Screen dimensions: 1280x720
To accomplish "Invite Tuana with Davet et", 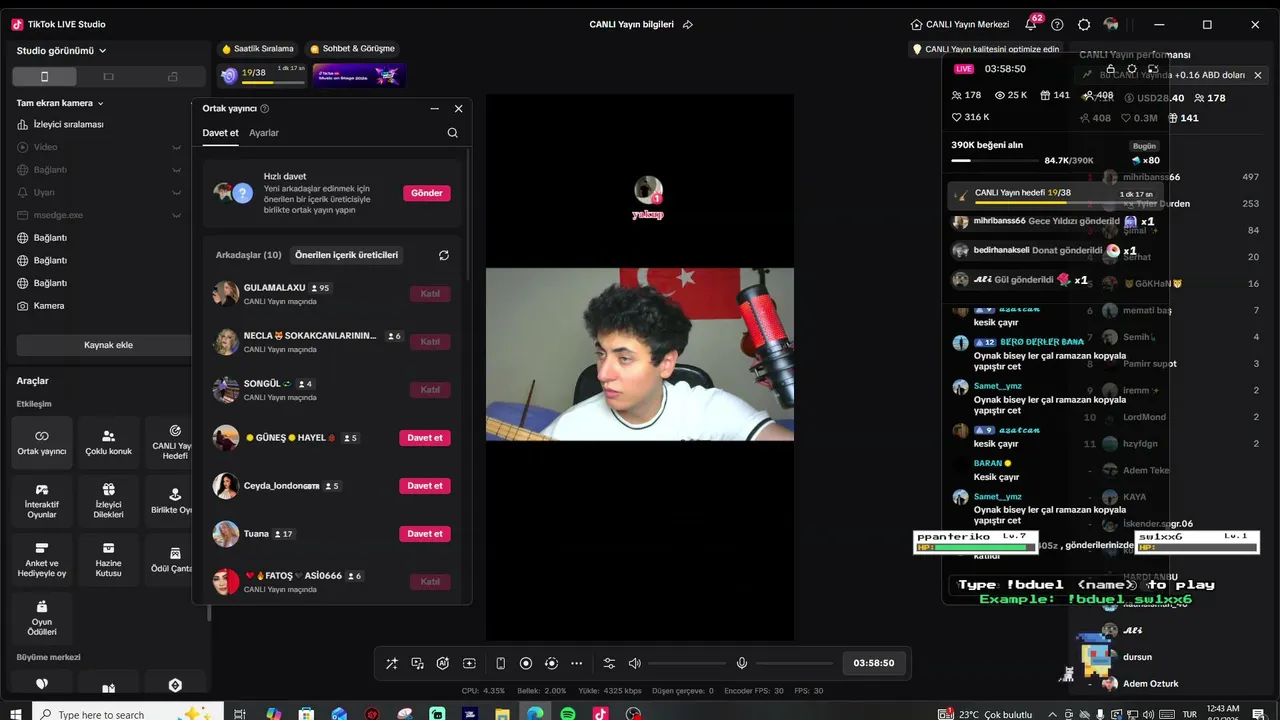I will (425, 534).
